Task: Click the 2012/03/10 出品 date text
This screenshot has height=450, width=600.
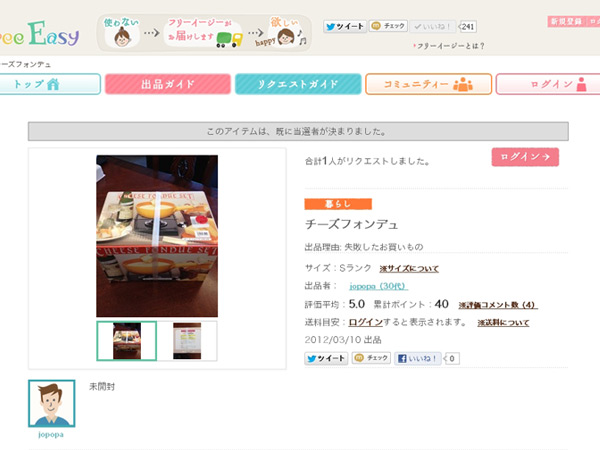Action: click(343, 340)
